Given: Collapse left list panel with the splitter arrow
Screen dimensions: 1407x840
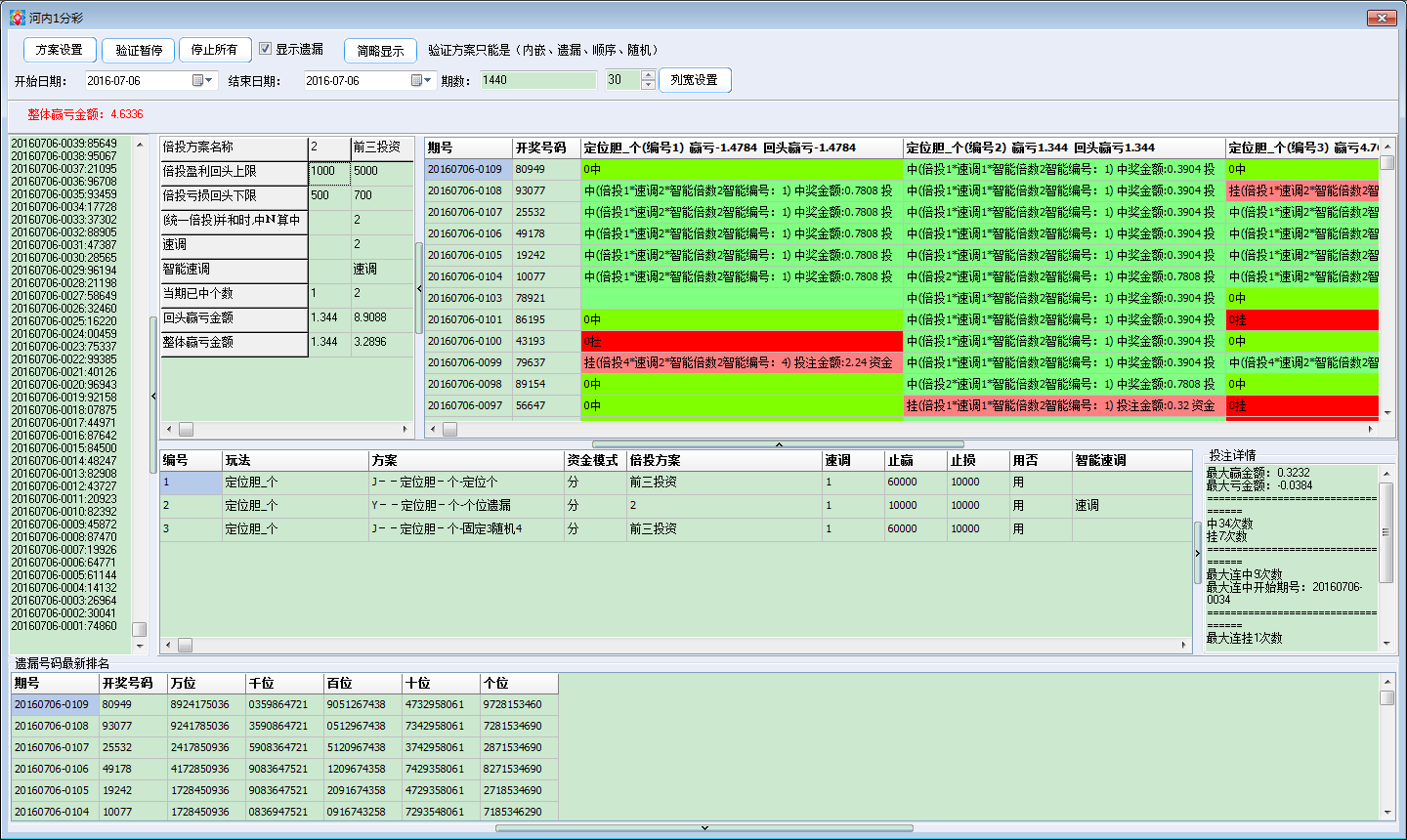Looking at the screenshot, I should (153, 396).
